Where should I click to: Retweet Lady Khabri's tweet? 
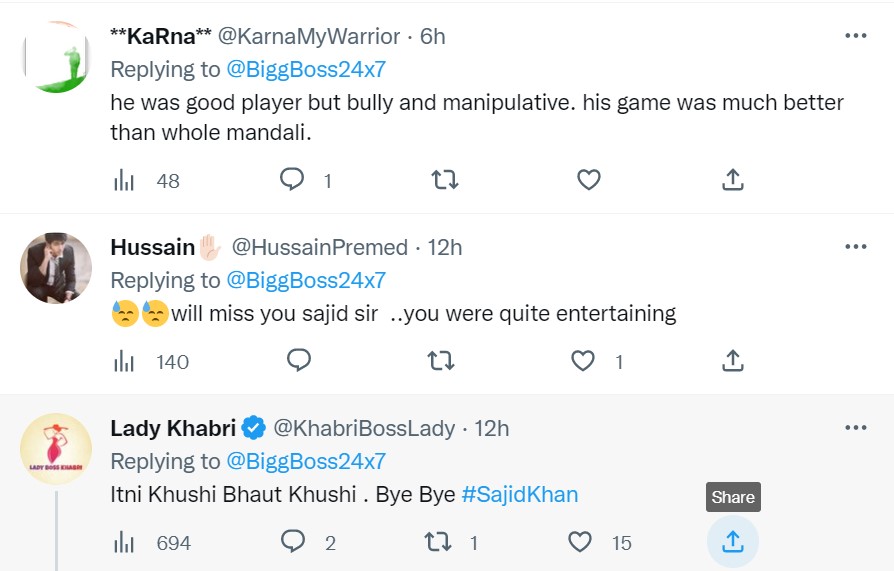pyautogui.click(x=438, y=542)
